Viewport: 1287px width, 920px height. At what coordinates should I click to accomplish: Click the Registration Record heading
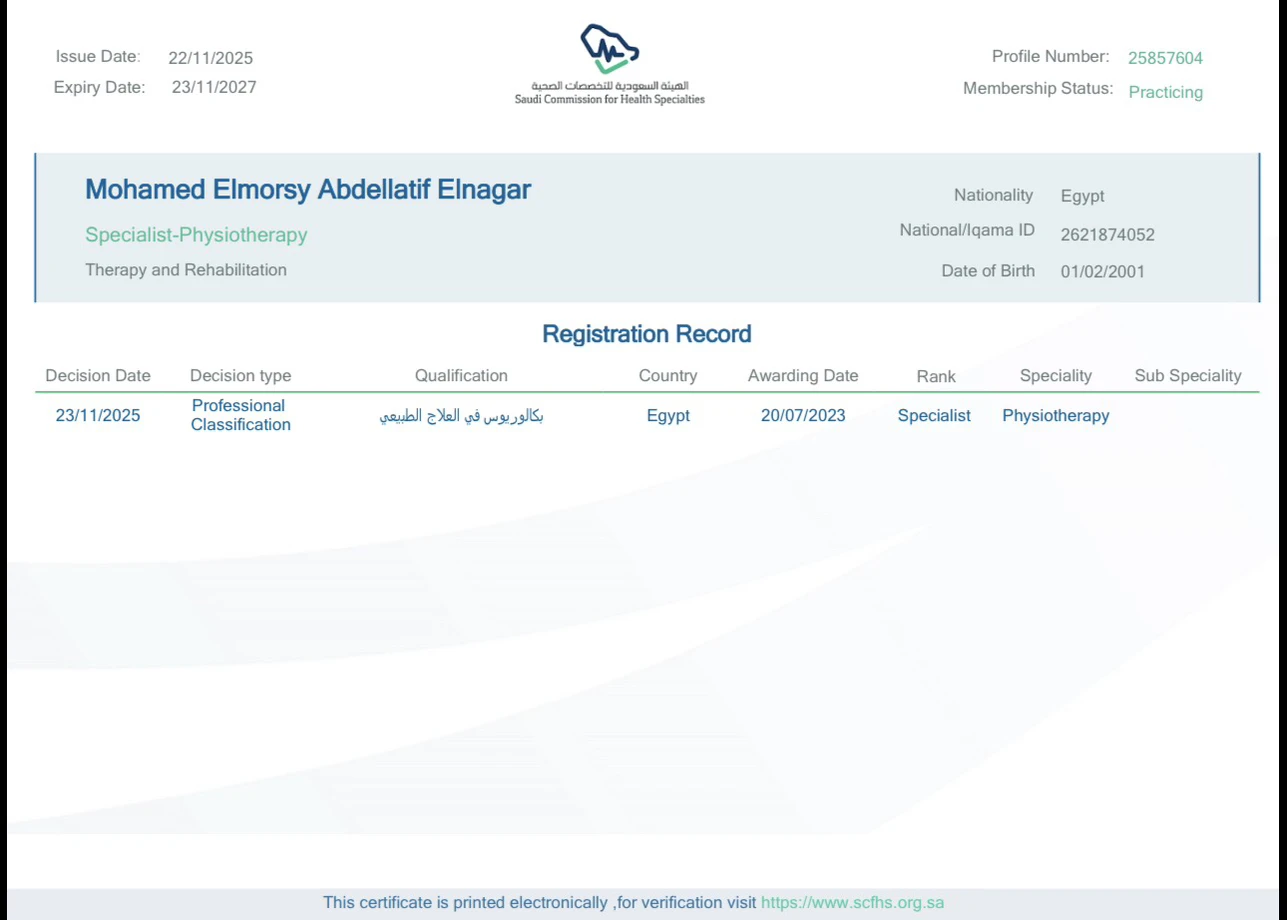[x=646, y=334]
